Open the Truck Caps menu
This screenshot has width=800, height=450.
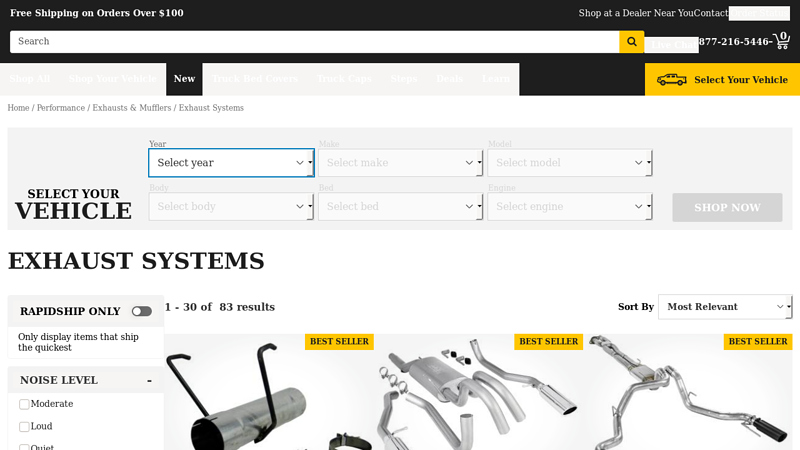[344, 79]
